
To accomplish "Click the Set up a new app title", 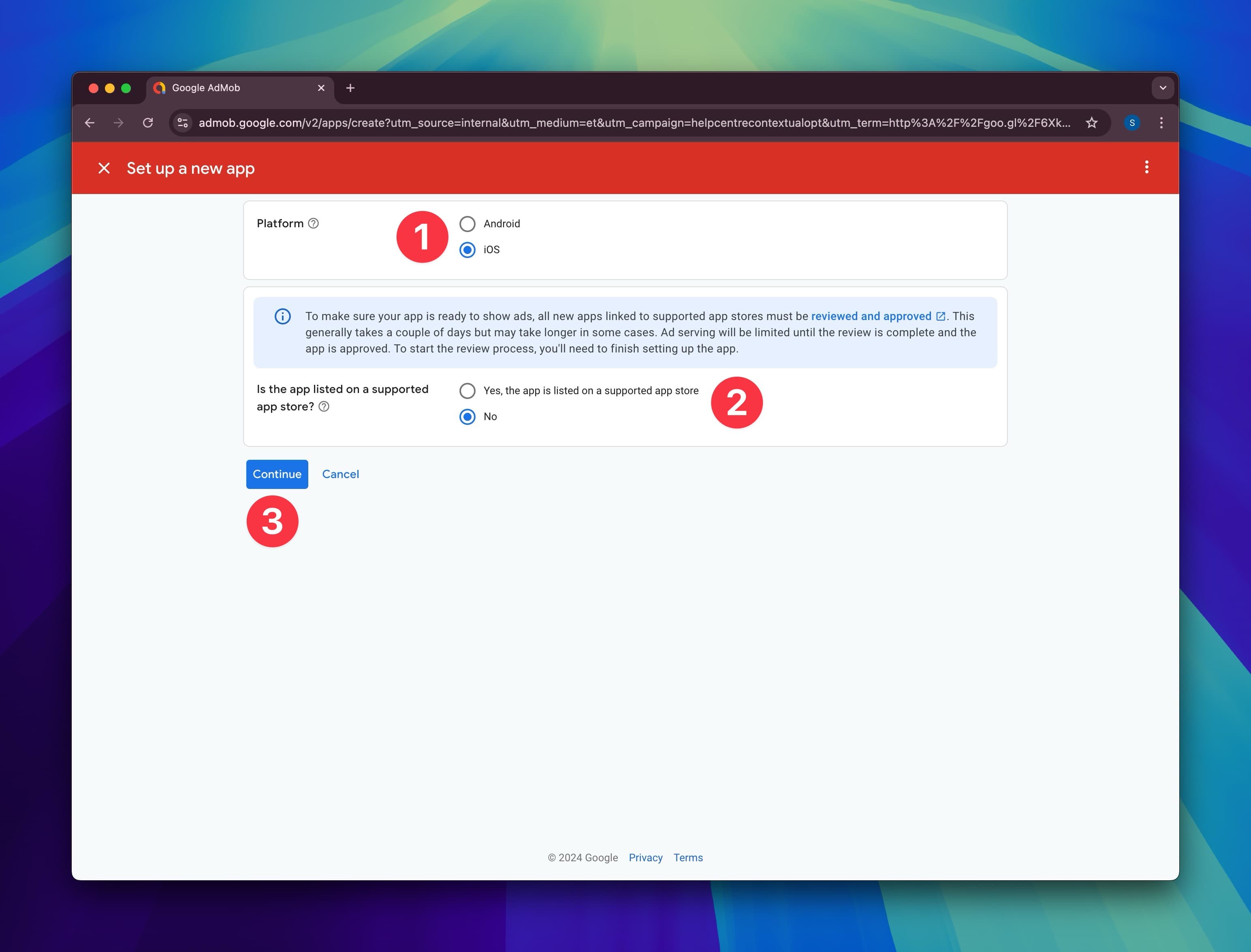I will (x=190, y=168).
